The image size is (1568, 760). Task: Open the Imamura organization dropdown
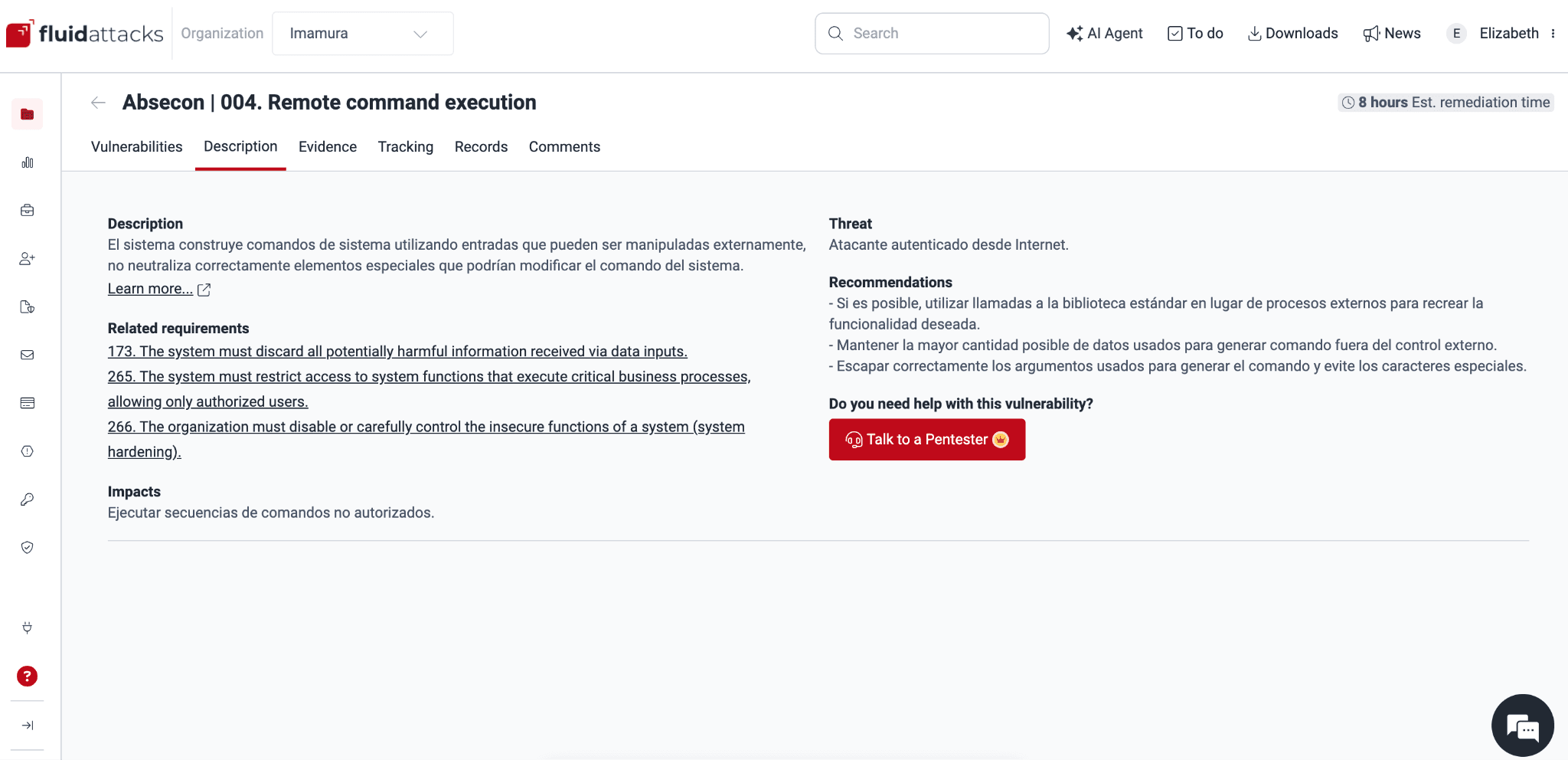363,34
